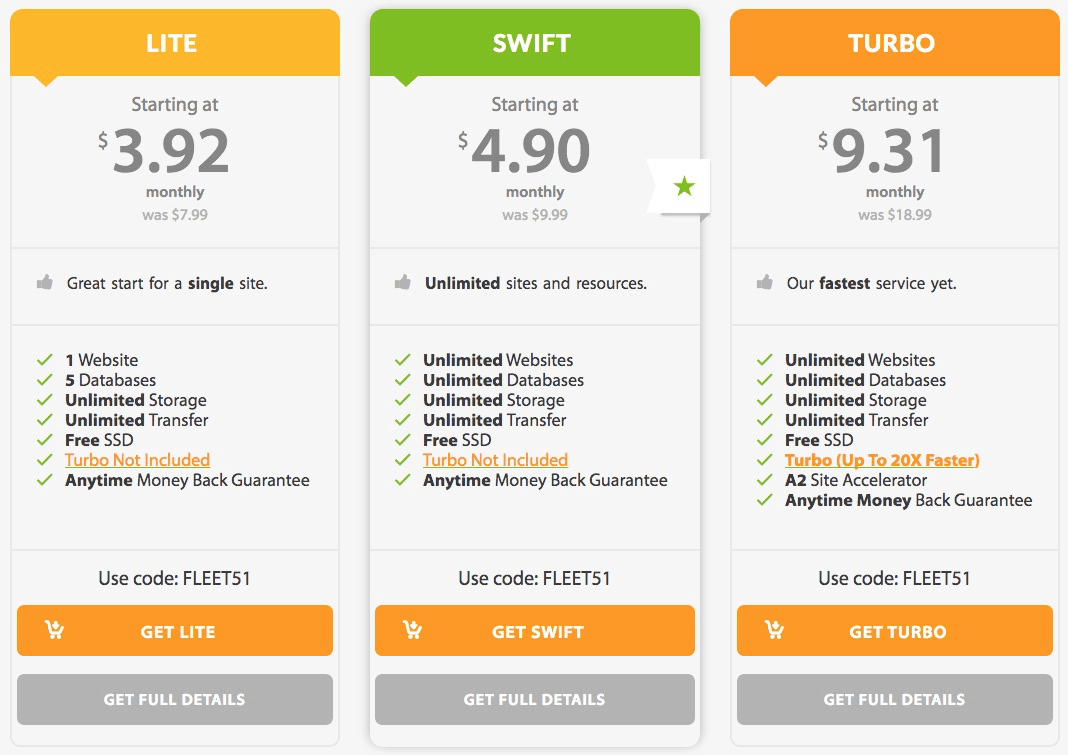
Task: Follow the Lite plan "Turbo Not Included" link
Action: pyautogui.click(x=137, y=460)
